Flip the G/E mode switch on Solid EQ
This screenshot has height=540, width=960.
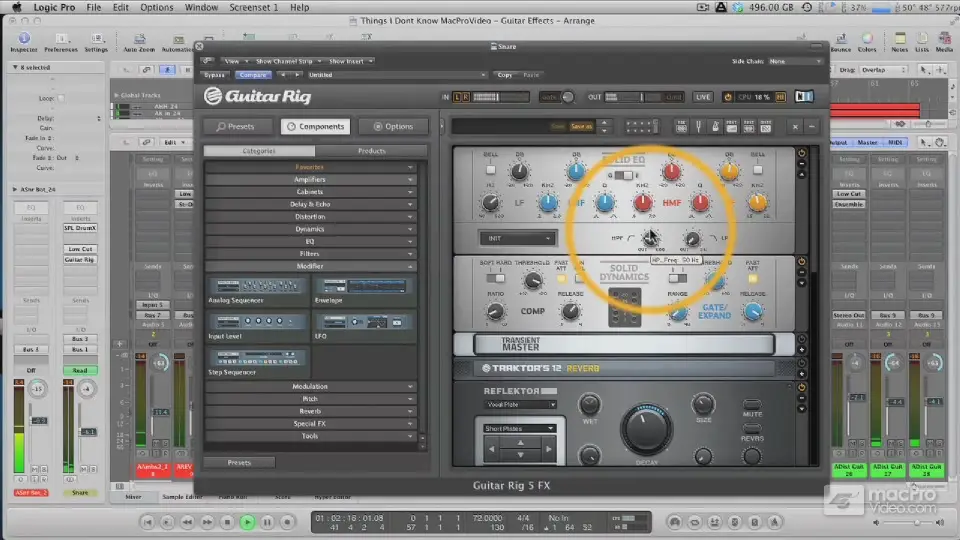point(623,176)
